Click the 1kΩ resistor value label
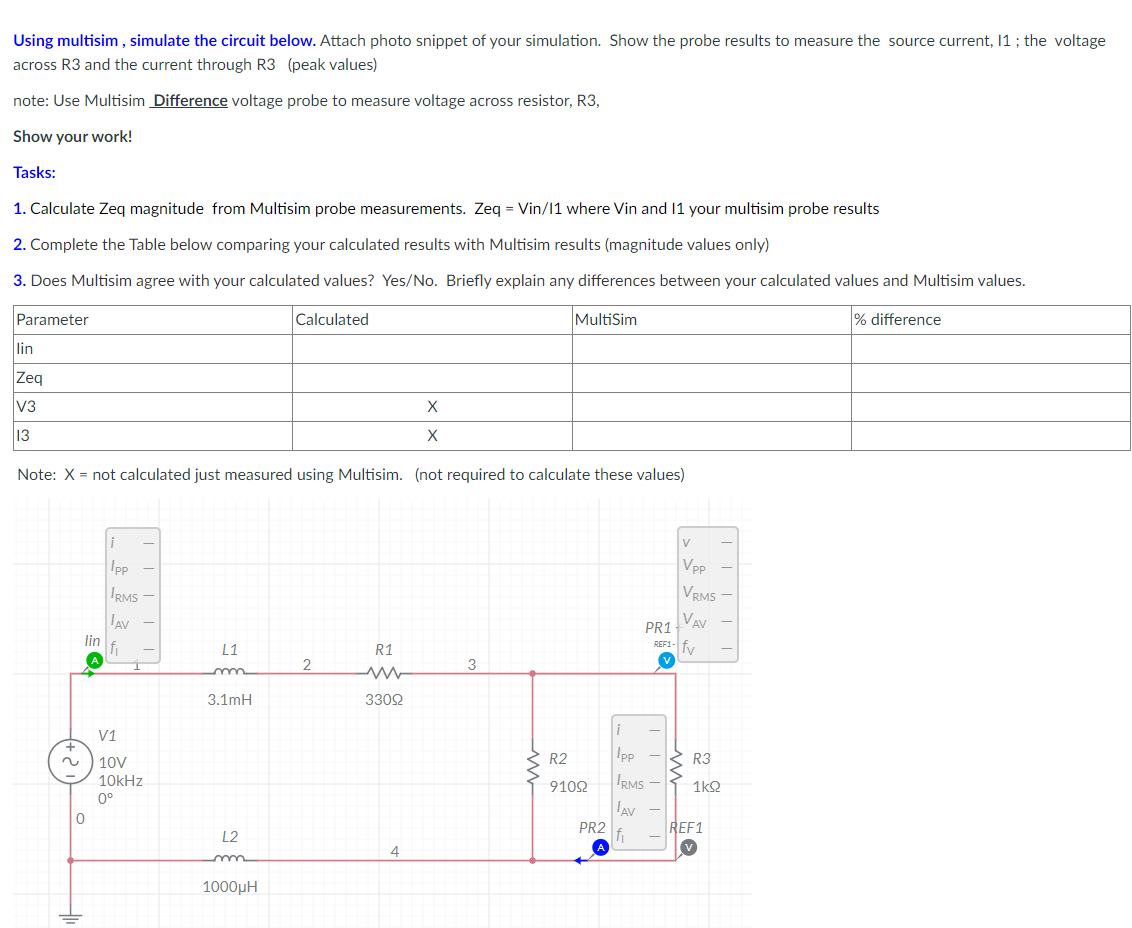Viewport: 1132px width, 928px height. (x=707, y=786)
